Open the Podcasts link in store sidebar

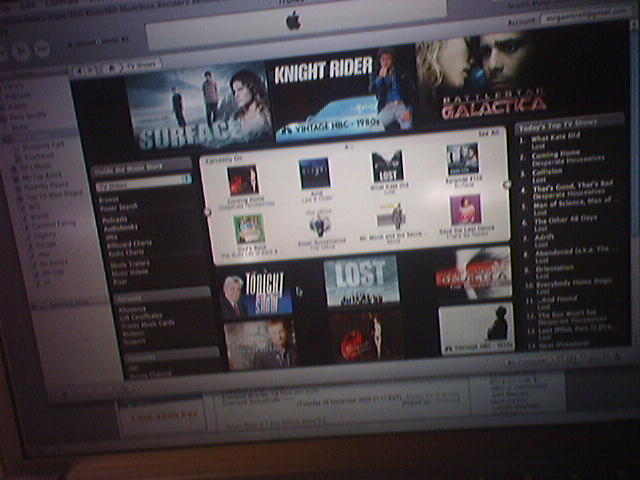[x=113, y=219]
